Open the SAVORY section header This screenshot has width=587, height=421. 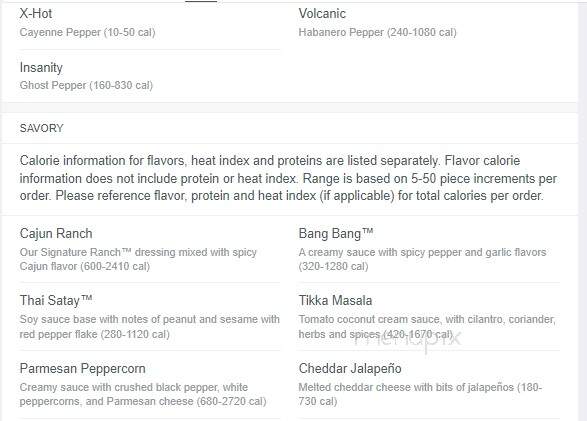coord(42,128)
